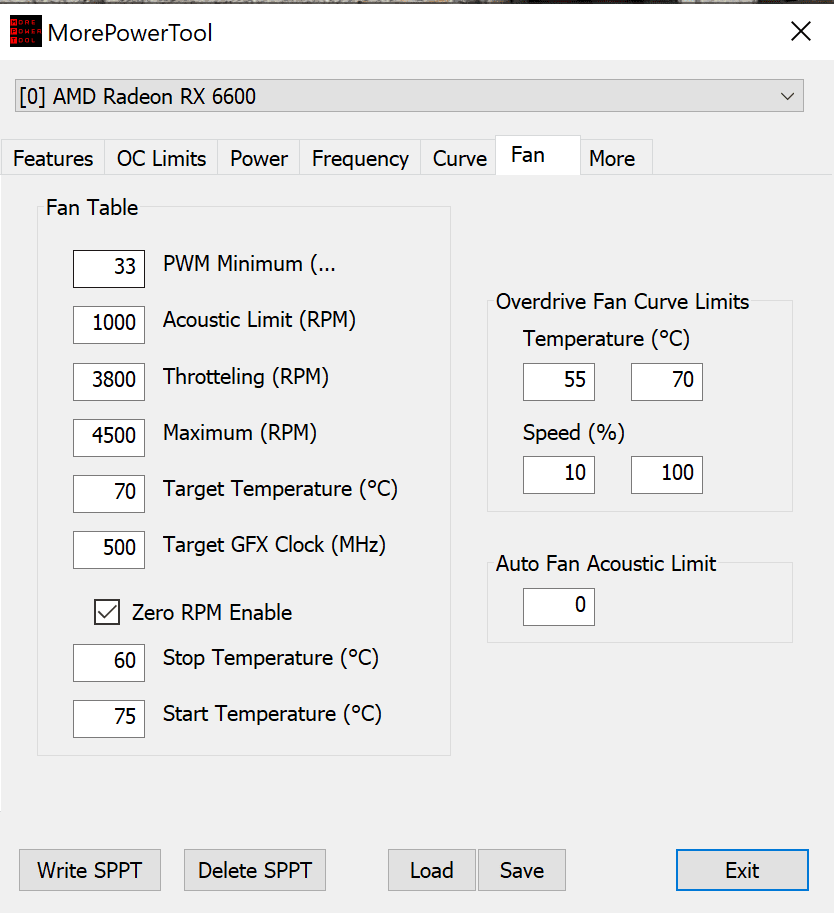The width and height of the screenshot is (834, 913).
Task: Select the Power tab
Action: pyautogui.click(x=259, y=159)
